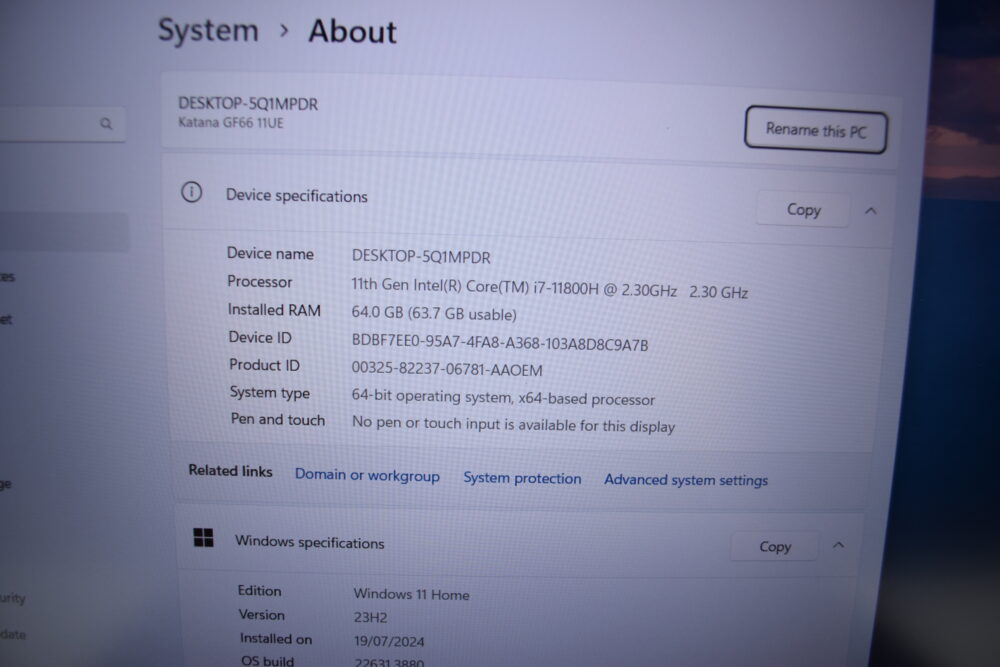1000x667 pixels.
Task: Collapse the Device specifications section chevron
Action: [x=871, y=210]
